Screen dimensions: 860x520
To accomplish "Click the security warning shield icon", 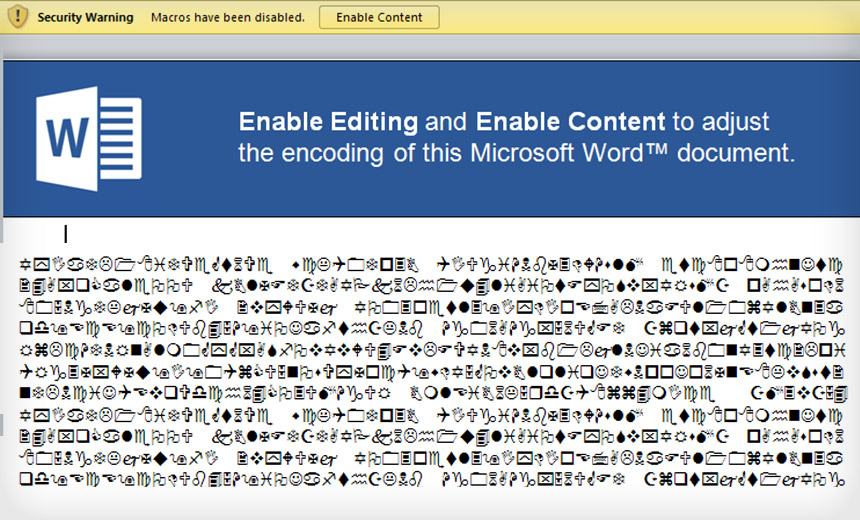I will tap(16, 17).
